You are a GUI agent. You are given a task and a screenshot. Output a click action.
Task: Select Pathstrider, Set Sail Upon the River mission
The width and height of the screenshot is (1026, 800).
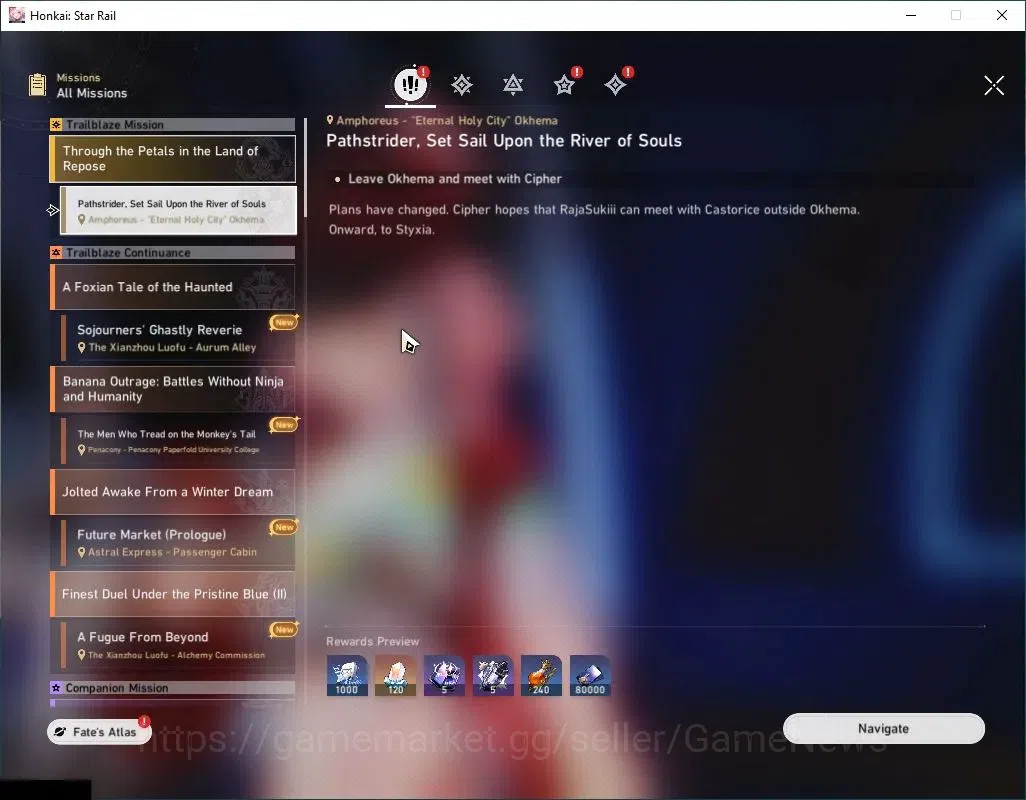[178, 211]
